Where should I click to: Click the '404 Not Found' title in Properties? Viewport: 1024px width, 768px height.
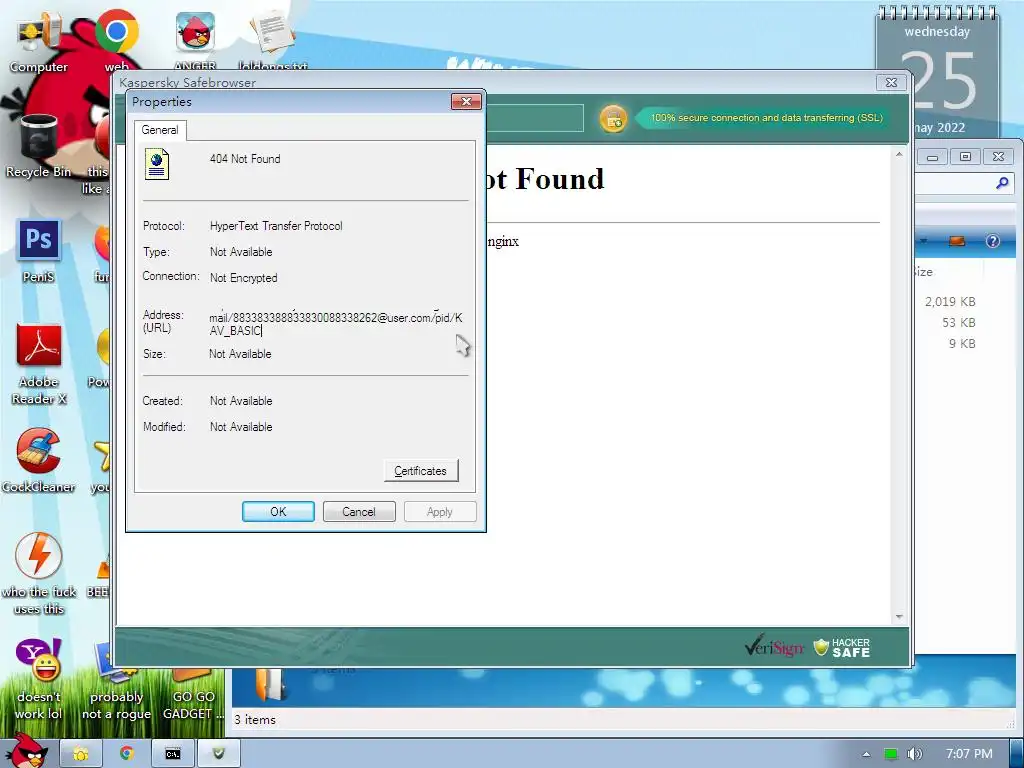coord(245,159)
